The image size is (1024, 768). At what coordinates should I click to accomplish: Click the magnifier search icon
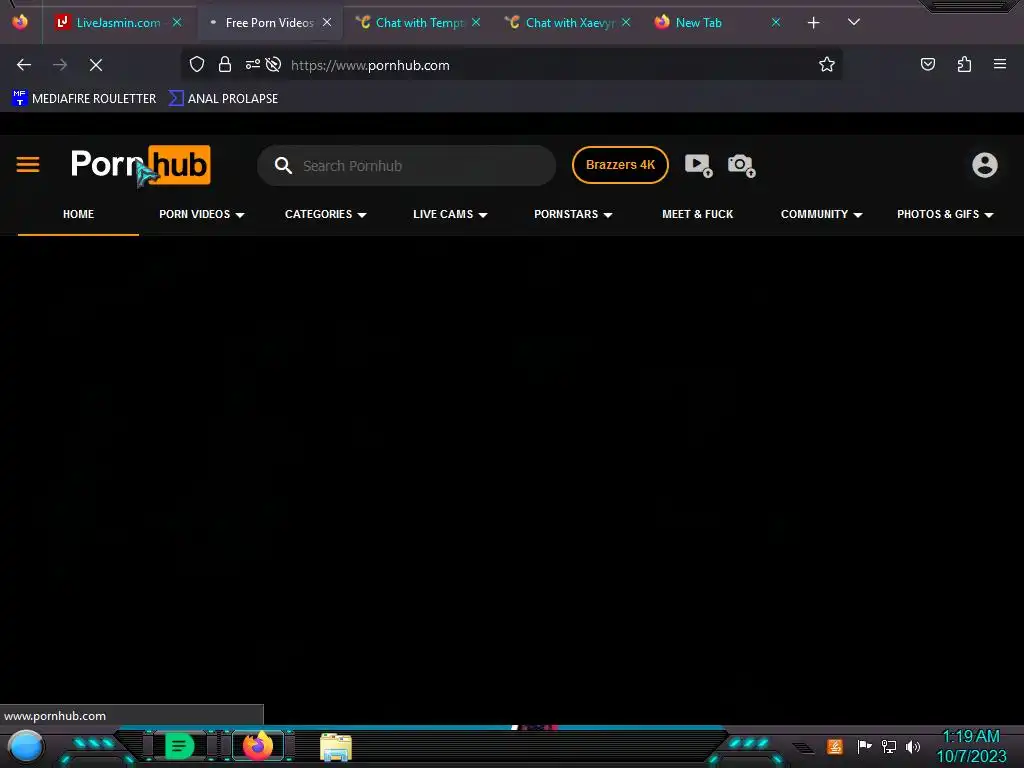(x=283, y=165)
